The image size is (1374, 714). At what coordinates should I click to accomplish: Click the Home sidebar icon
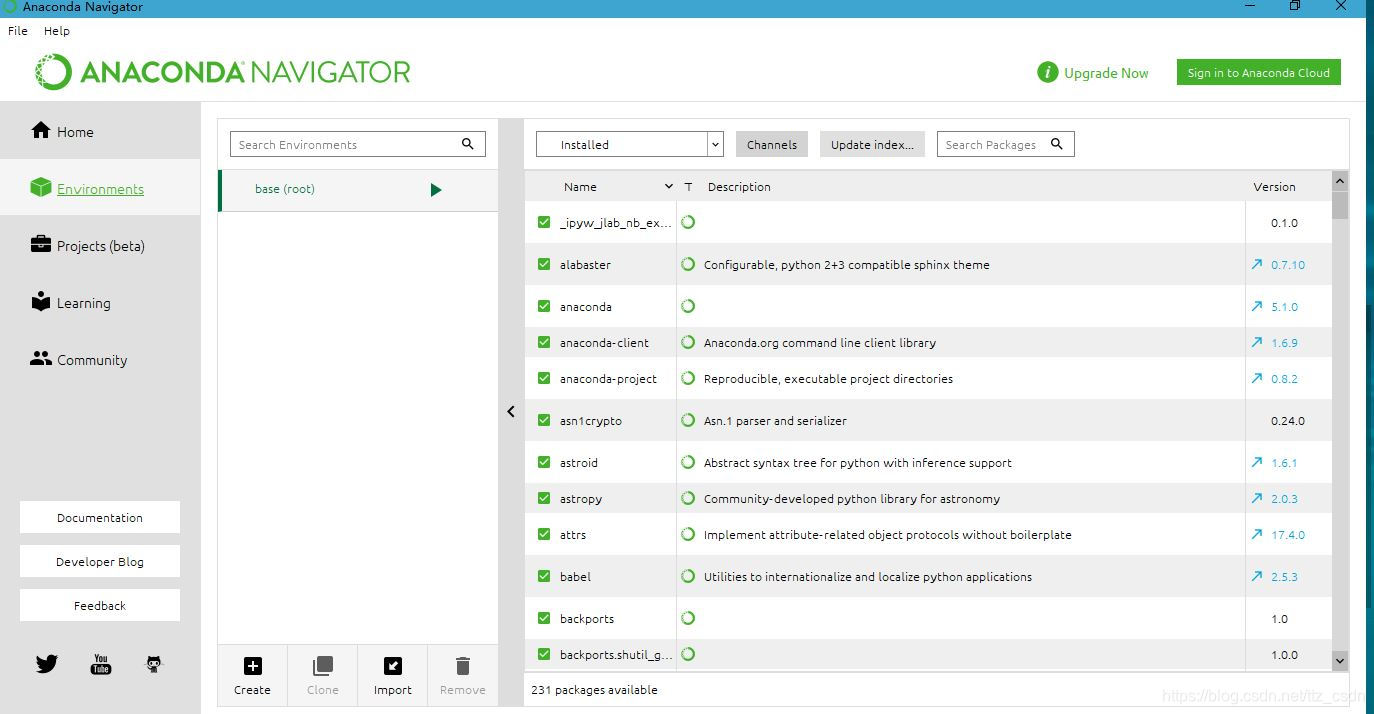pyautogui.click(x=41, y=130)
